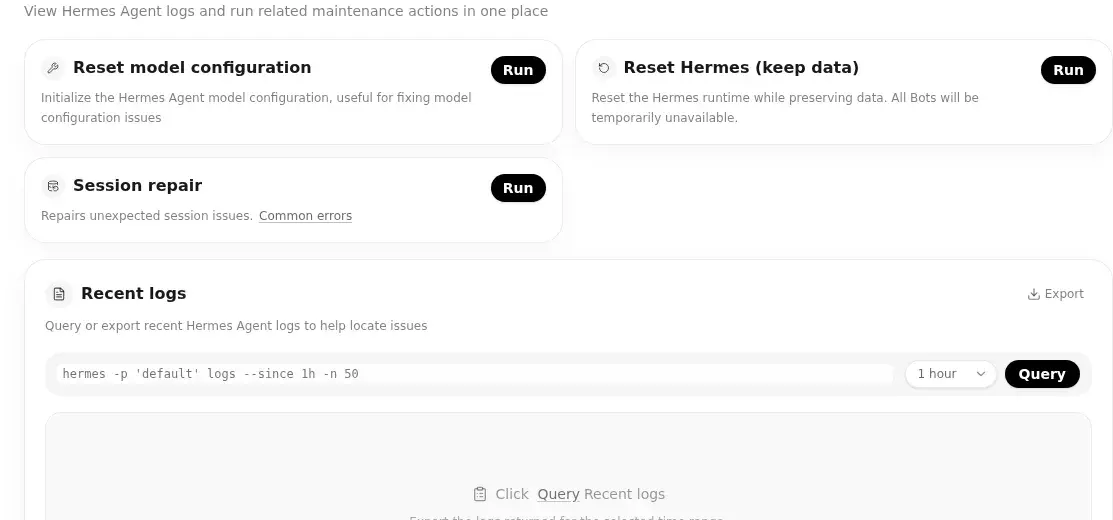Screen dimensions: 1113x520
Task: Click the Reset Hermes card description text
Action: pos(785,107)
